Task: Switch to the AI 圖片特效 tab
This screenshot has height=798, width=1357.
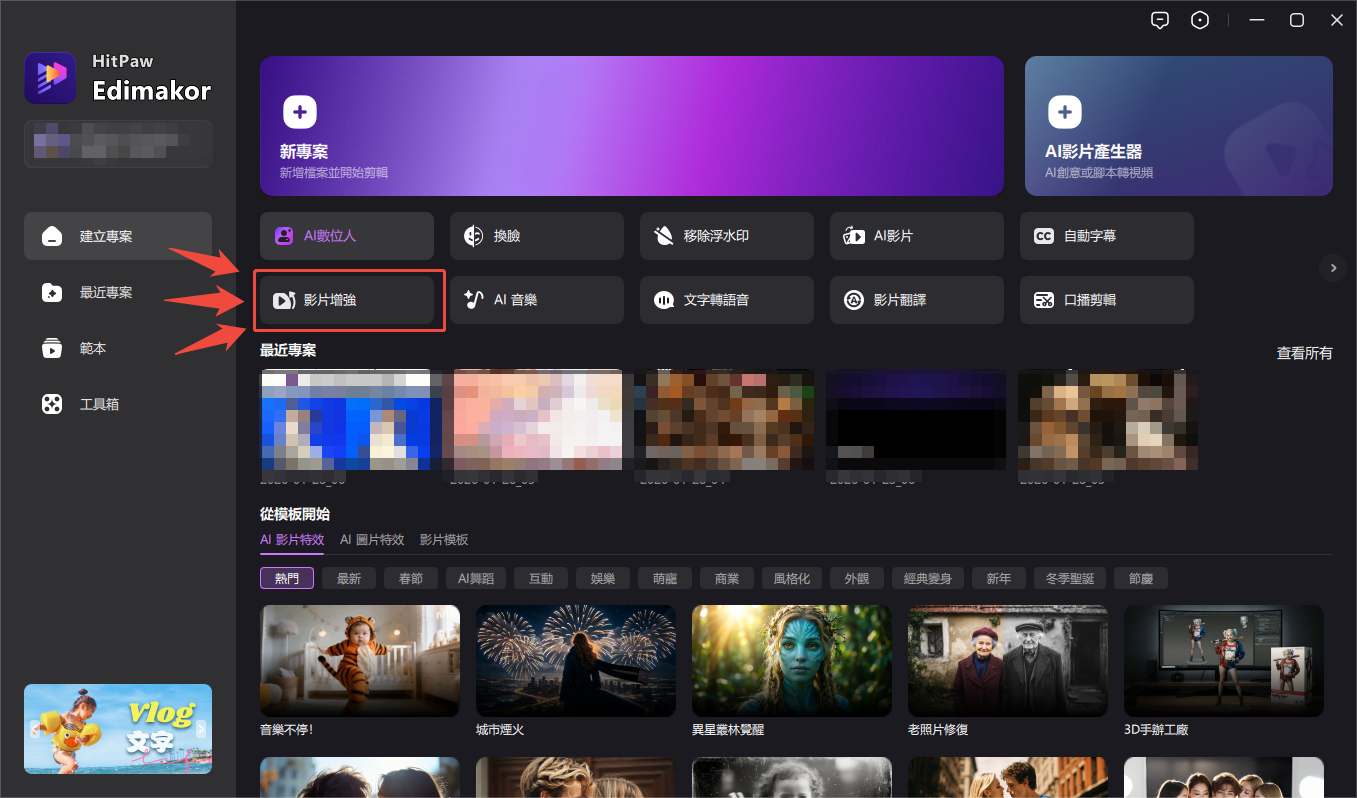Action: pyautogui.click(x=373, y=539)
